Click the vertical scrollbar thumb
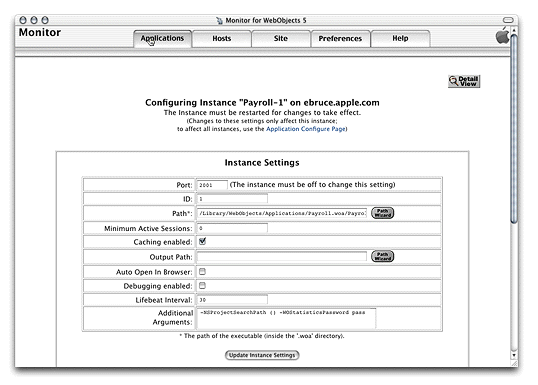This screenshot has width=538, height=385. pyautogui.click(x=514, y=129)
